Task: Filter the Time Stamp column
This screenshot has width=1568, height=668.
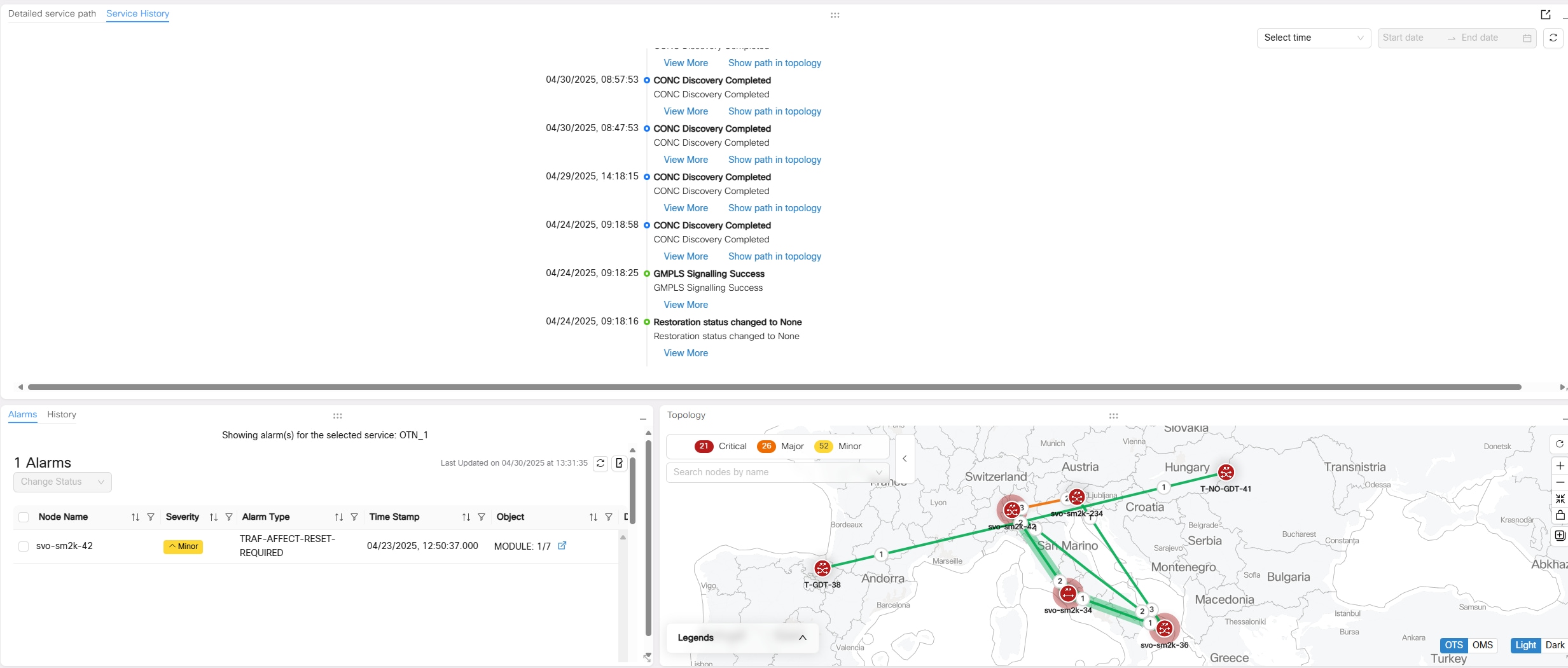Action: point(482,517)
